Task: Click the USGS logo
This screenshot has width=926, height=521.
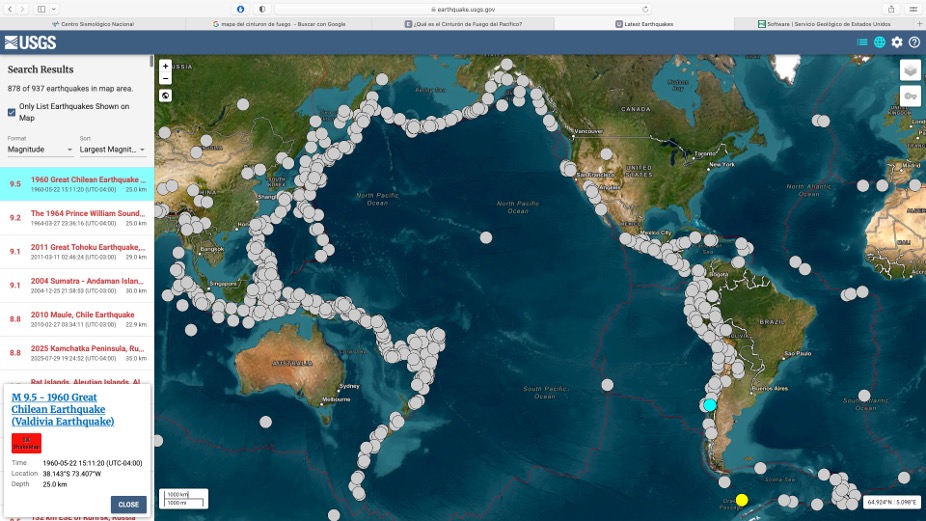Action: pos(30,42)
